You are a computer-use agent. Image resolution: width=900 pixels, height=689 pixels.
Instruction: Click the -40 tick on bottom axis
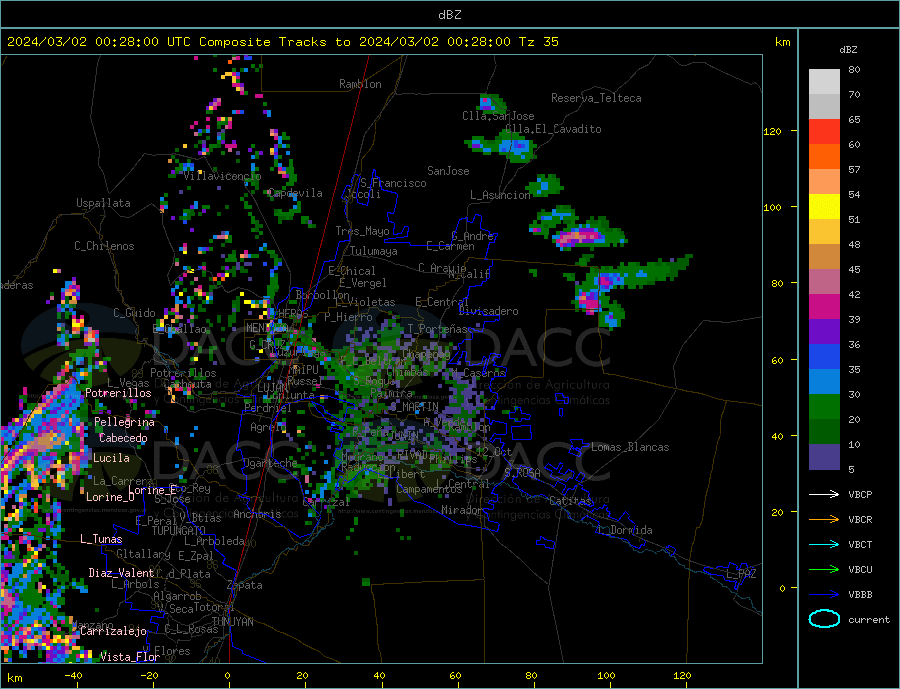(x=73, y=676)
